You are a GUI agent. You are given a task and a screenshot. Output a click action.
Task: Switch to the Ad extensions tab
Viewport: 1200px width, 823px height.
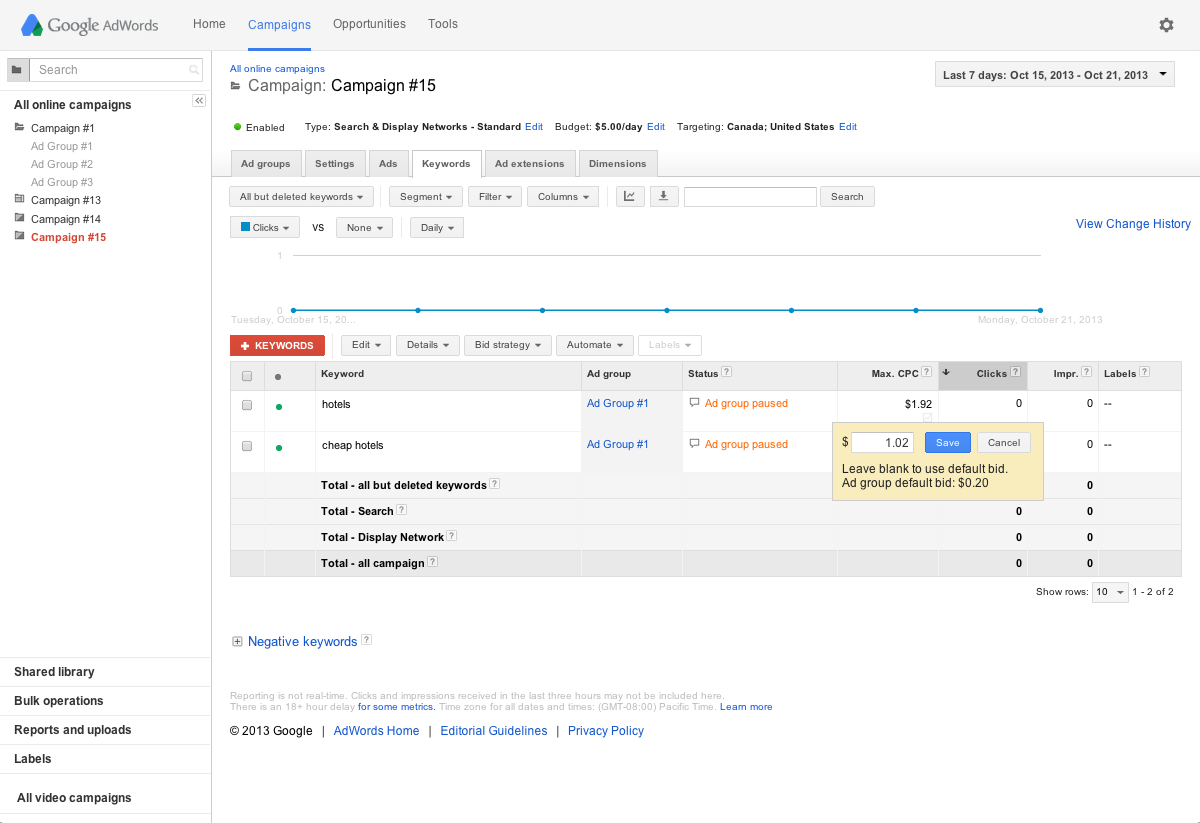[530, 163]
